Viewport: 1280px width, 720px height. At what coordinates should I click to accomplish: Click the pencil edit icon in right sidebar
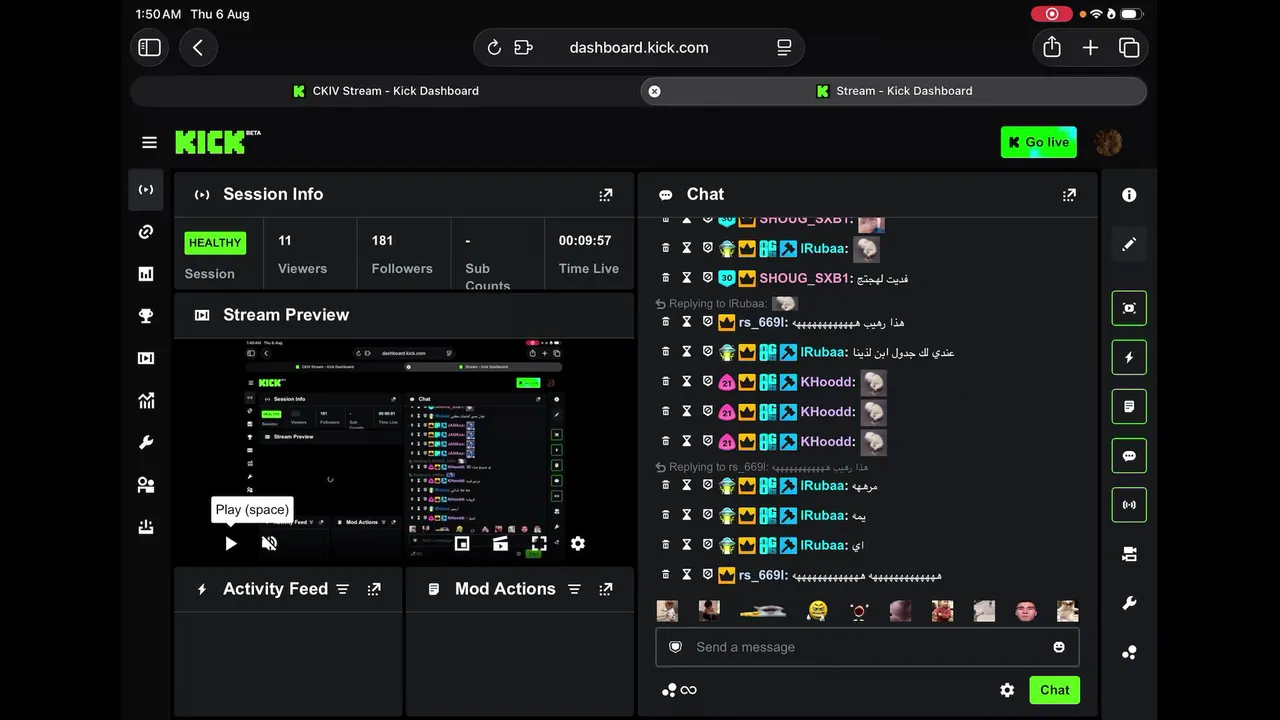tap(1129, 244)
